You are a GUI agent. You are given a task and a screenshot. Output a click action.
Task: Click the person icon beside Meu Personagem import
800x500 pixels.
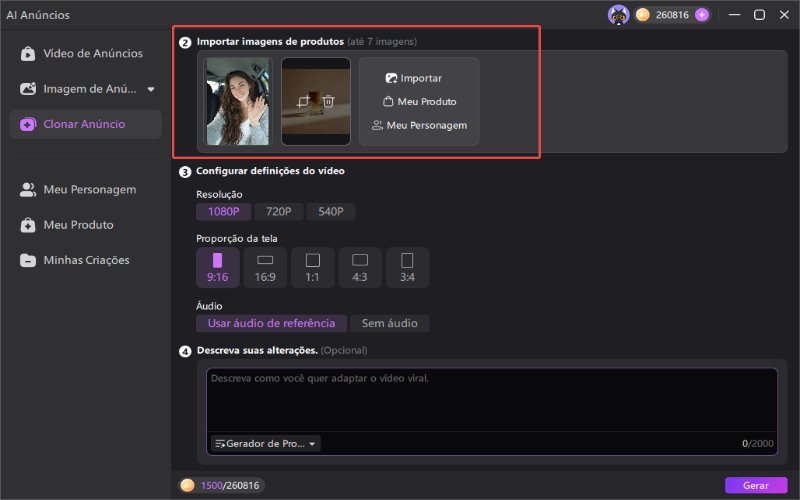click(x=378, y=125)
